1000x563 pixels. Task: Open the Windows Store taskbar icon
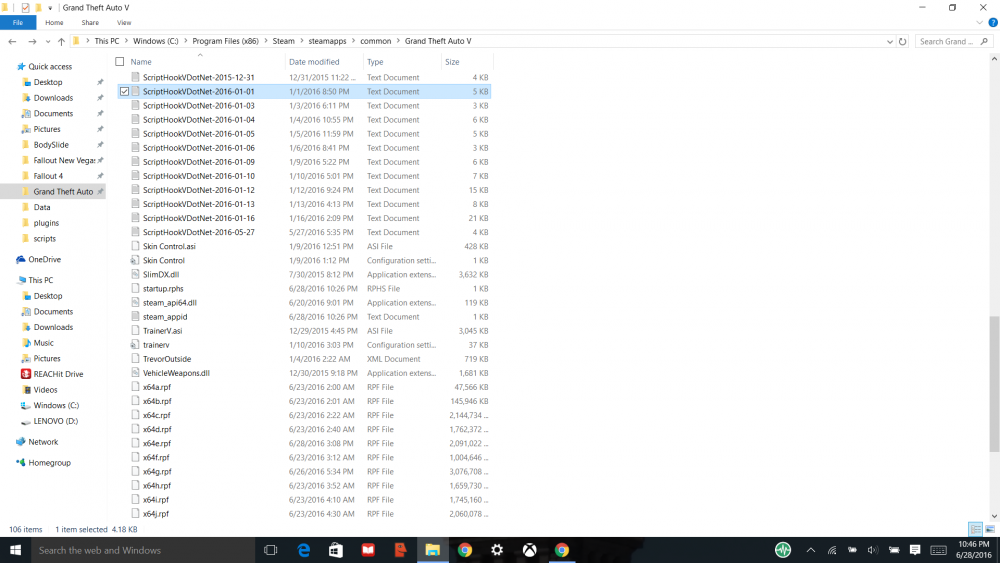[x=336, y=550]
